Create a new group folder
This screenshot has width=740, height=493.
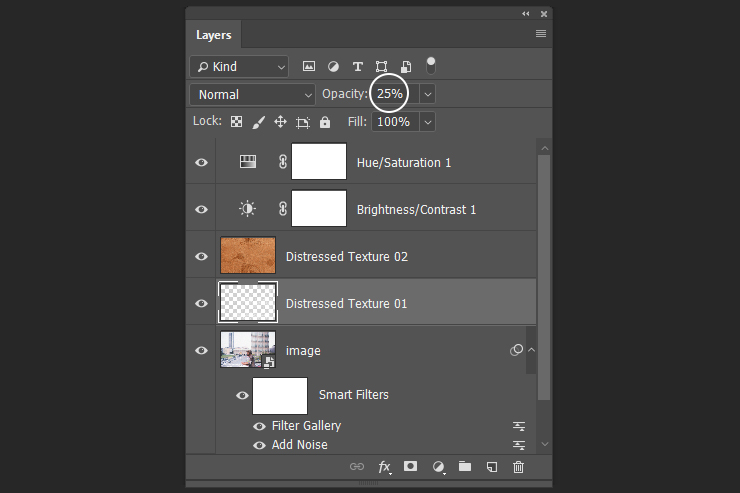[465, 466]
